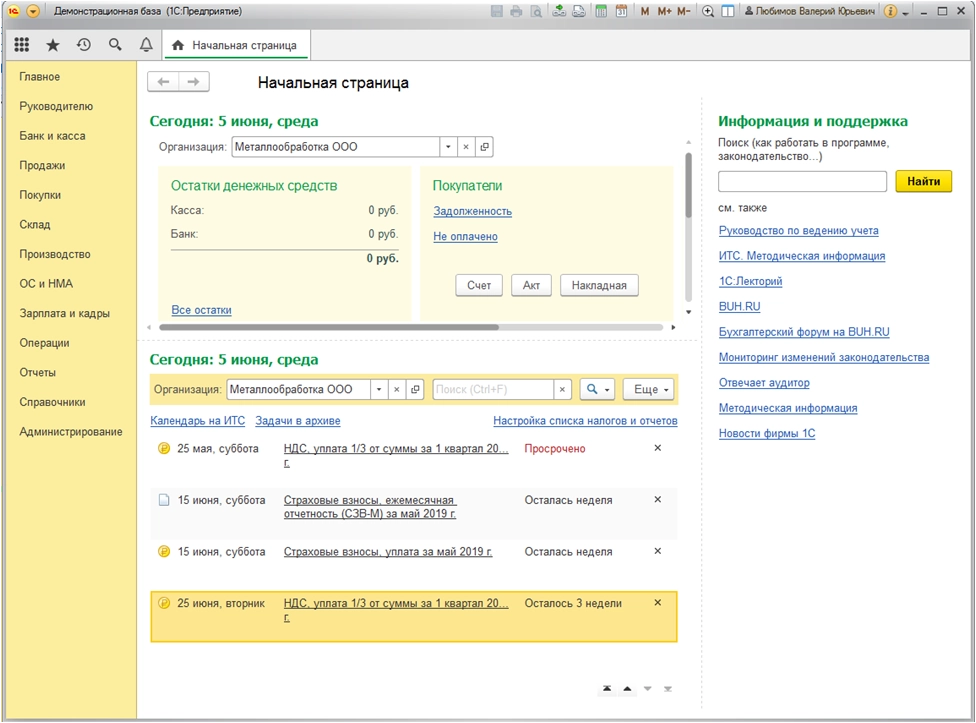Clear the upper Организация field
The height and width of the screenshot is (723, 976).
click(x=466, y=147)
